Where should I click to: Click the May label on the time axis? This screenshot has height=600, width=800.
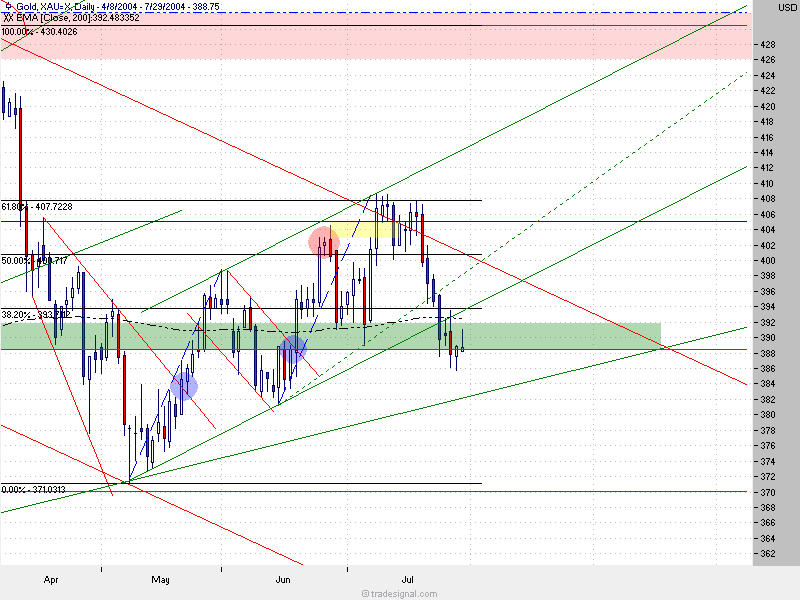coord(160,580)
